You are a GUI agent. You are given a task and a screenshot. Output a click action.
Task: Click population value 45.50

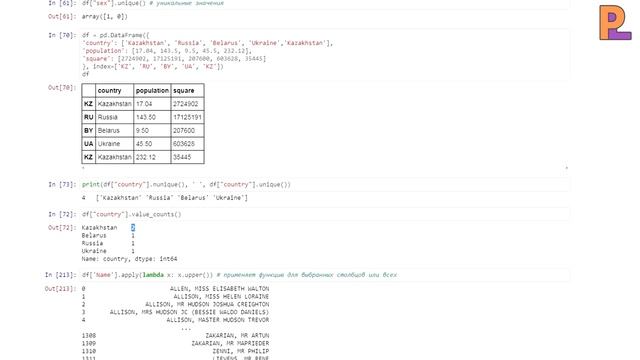coord(152,144)
